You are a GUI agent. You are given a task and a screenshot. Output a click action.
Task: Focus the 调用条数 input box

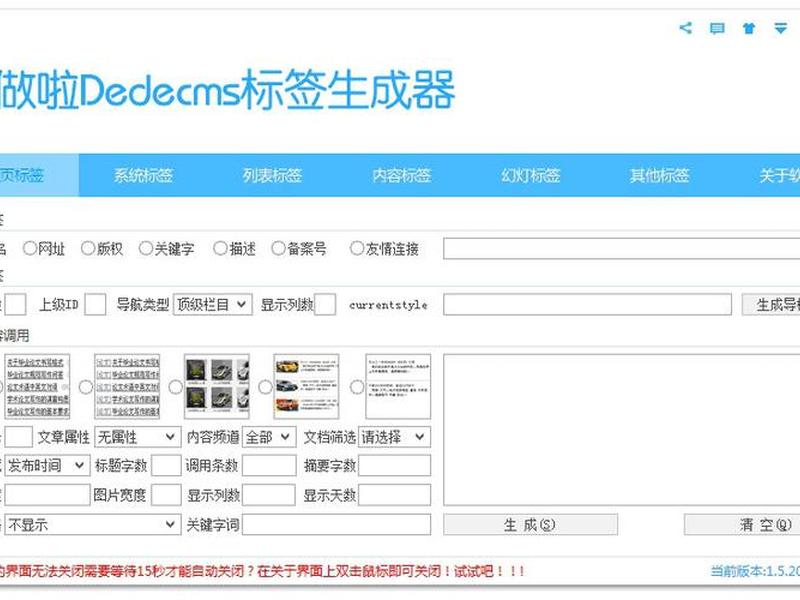point(269,465)
